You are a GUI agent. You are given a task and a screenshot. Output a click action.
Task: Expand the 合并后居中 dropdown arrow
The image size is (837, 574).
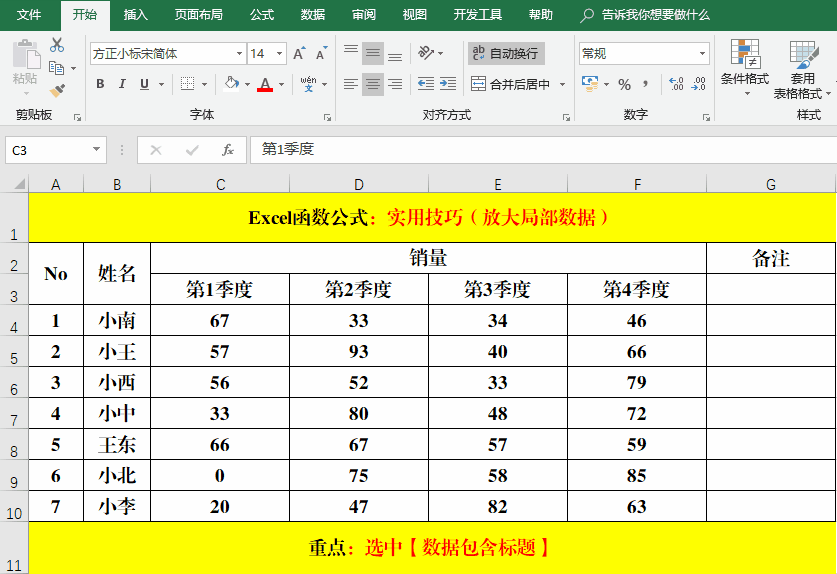[562, 85]
